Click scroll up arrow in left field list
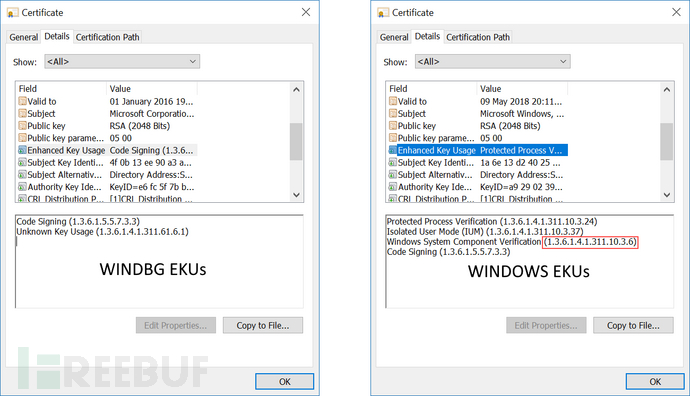 point(296,90)
